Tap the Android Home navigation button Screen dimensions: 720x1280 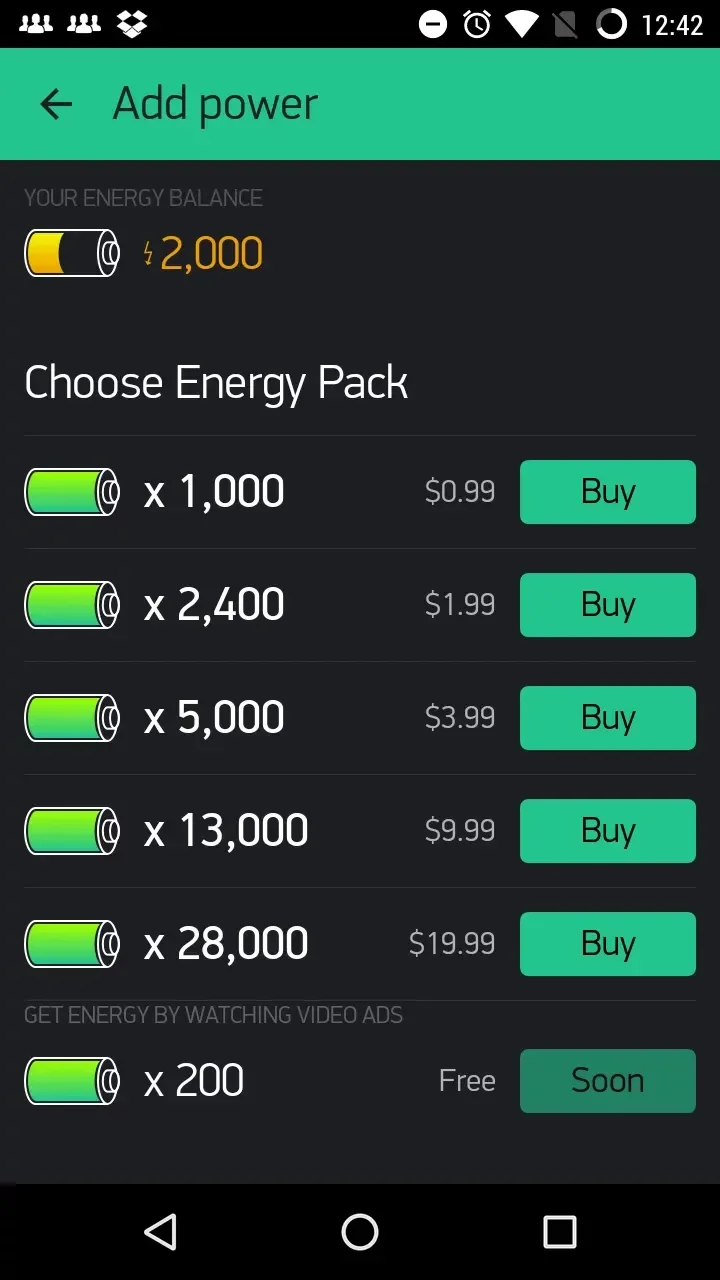360,1232
